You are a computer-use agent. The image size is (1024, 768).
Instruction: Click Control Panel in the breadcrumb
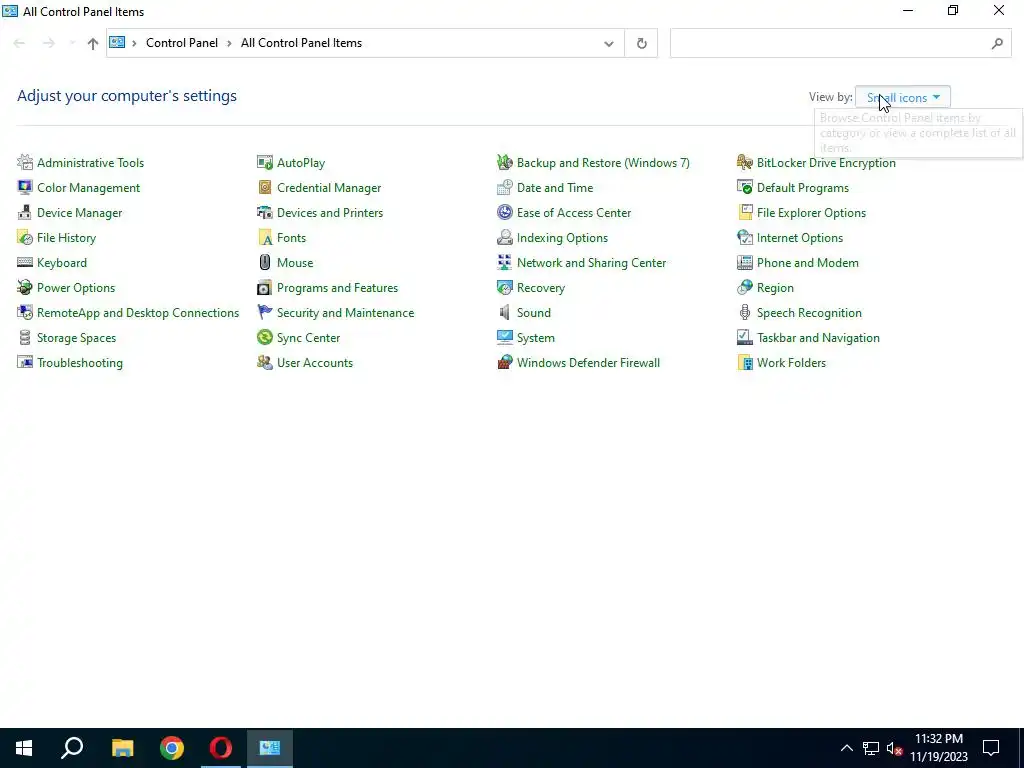tap(182, 43)
